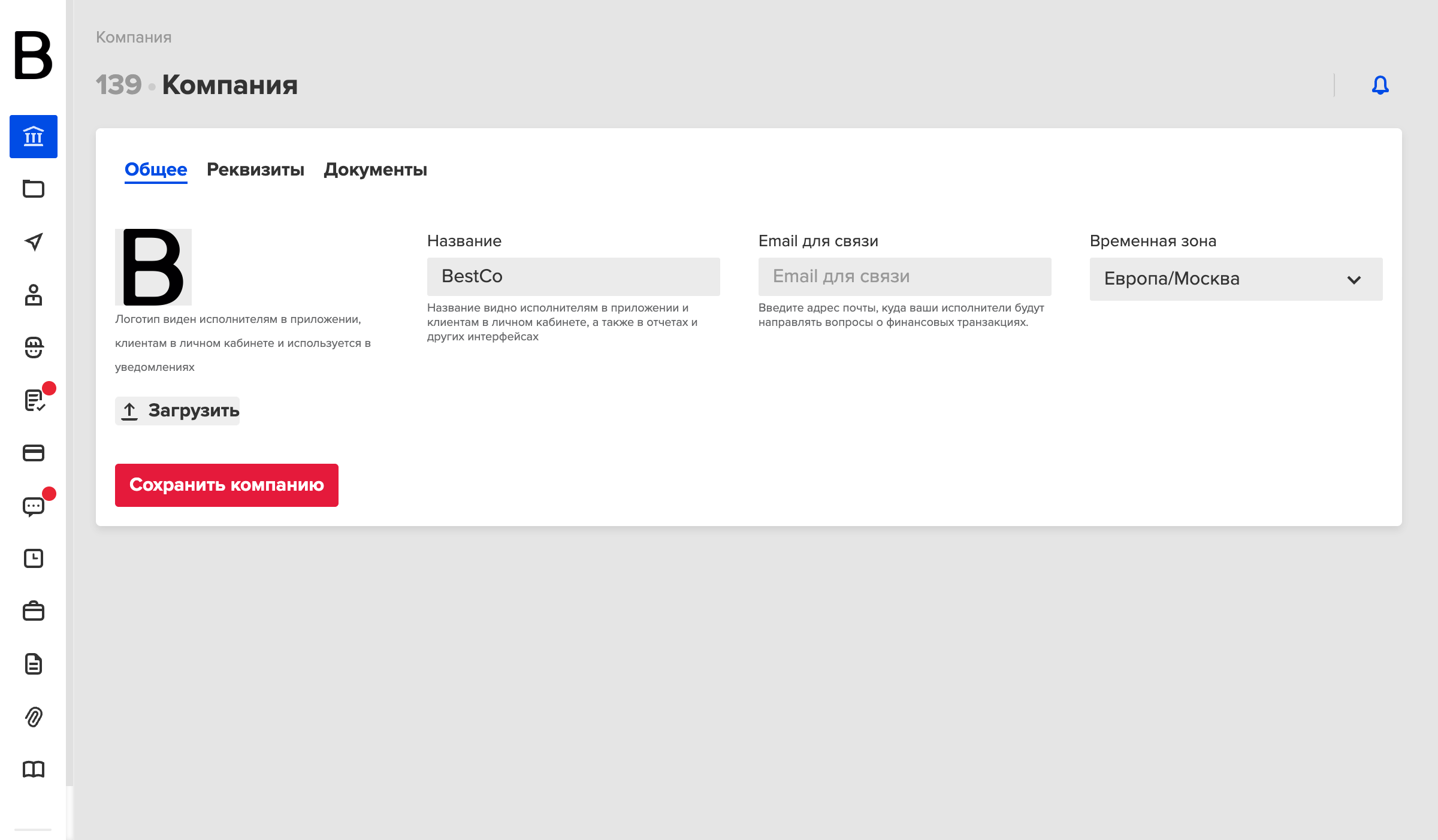Image resolution: width=1438 pixels, height=840 pixels.
Task: Switch to the Документы tab
Action: [375, 170]
